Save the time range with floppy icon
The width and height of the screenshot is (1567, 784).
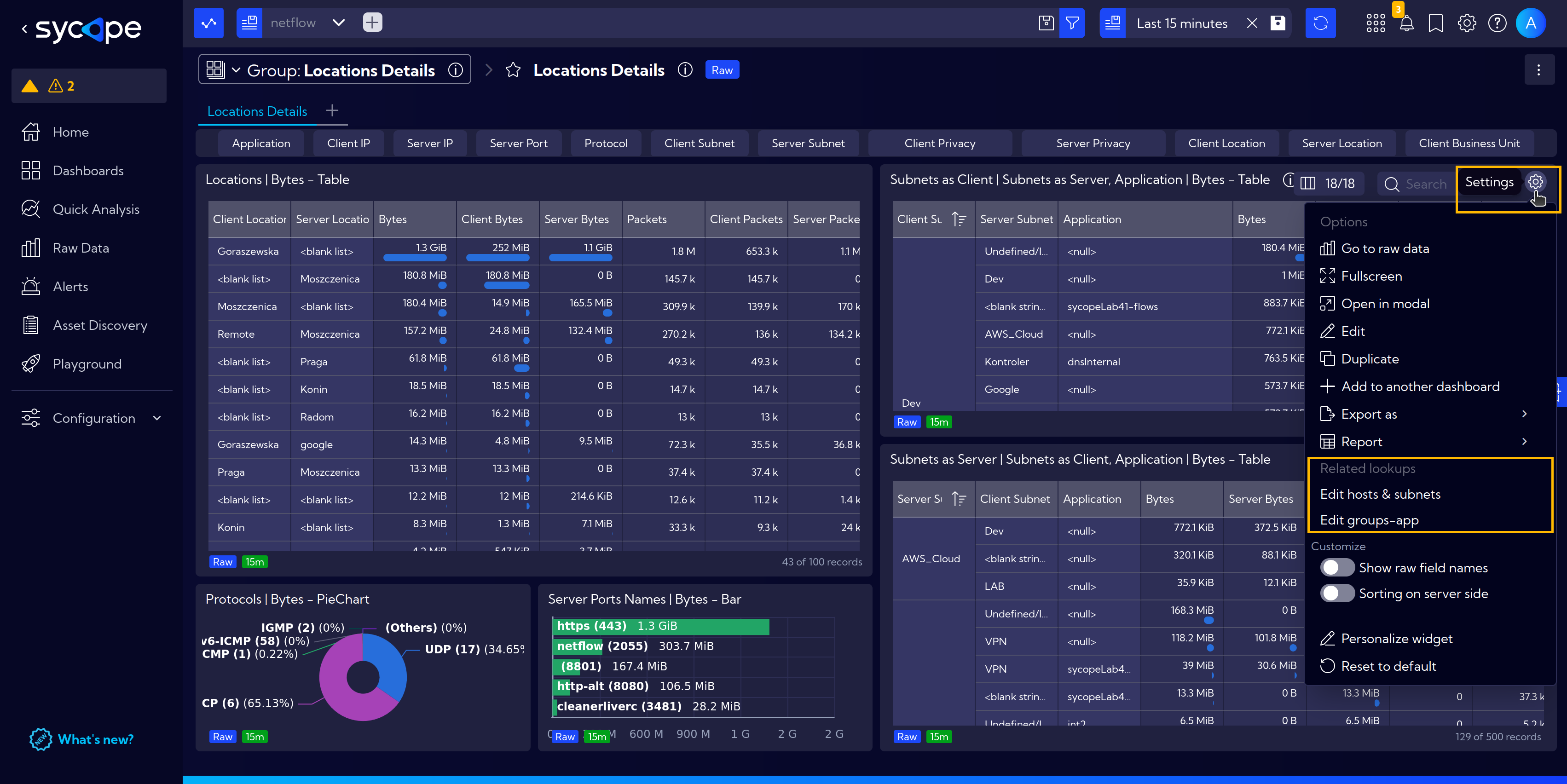[x=1278, y=23]
